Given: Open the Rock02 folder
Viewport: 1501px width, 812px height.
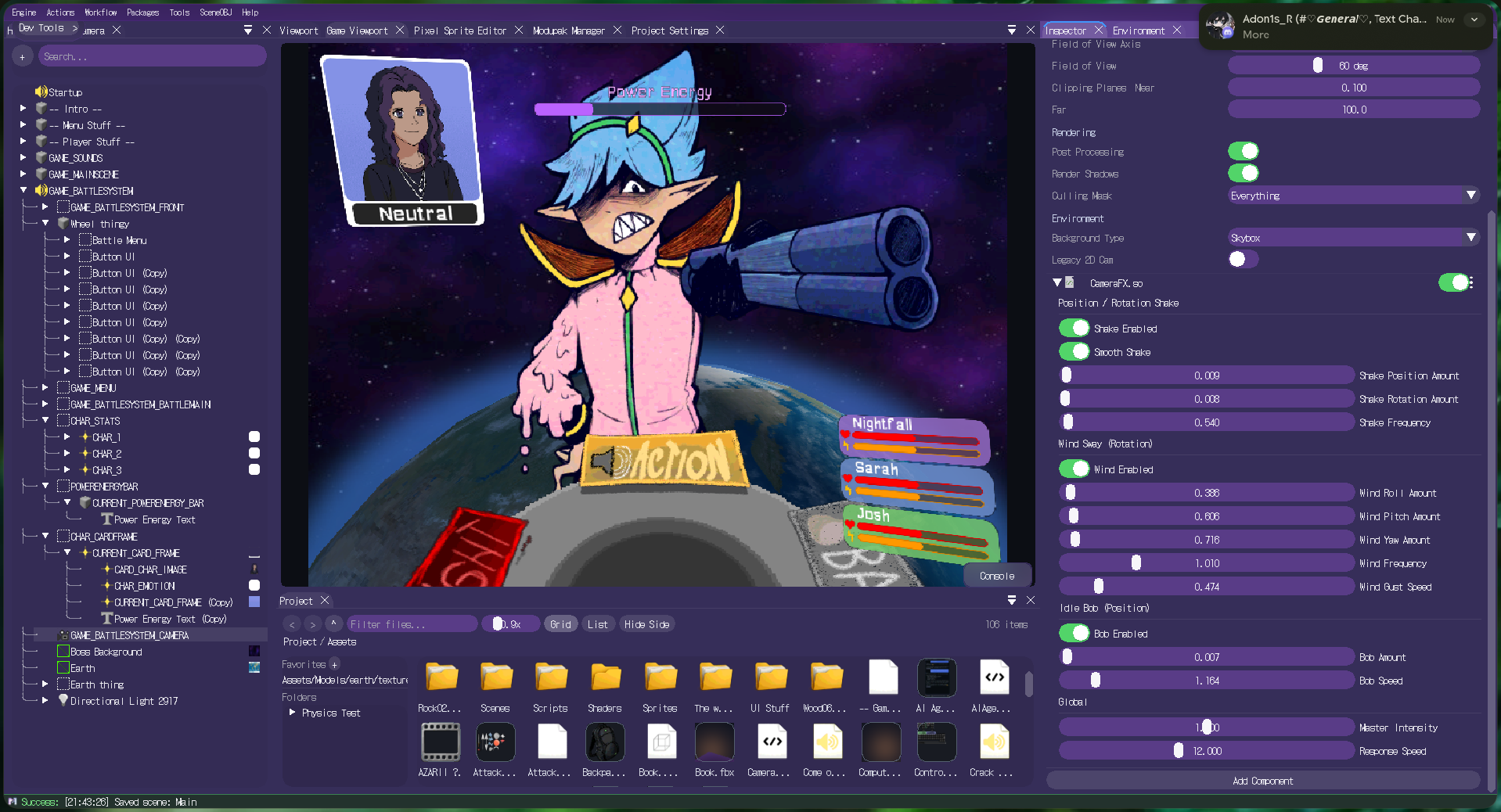Looking at the screenshot, I should click(x=441, y=687).
